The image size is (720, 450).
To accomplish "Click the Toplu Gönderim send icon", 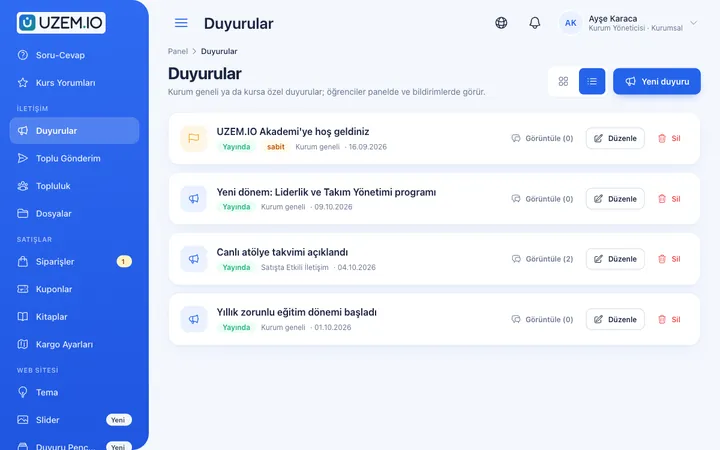I will tap(22, 158).
